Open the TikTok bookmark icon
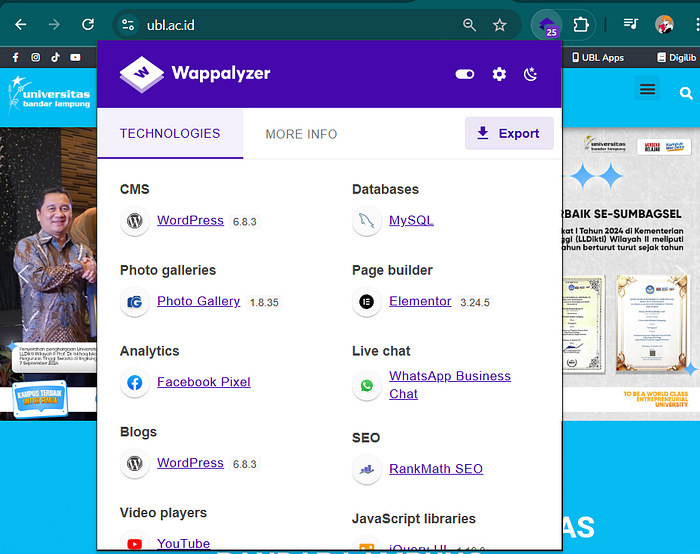Viewport: 700px width, 554px height. pos(55,57)
